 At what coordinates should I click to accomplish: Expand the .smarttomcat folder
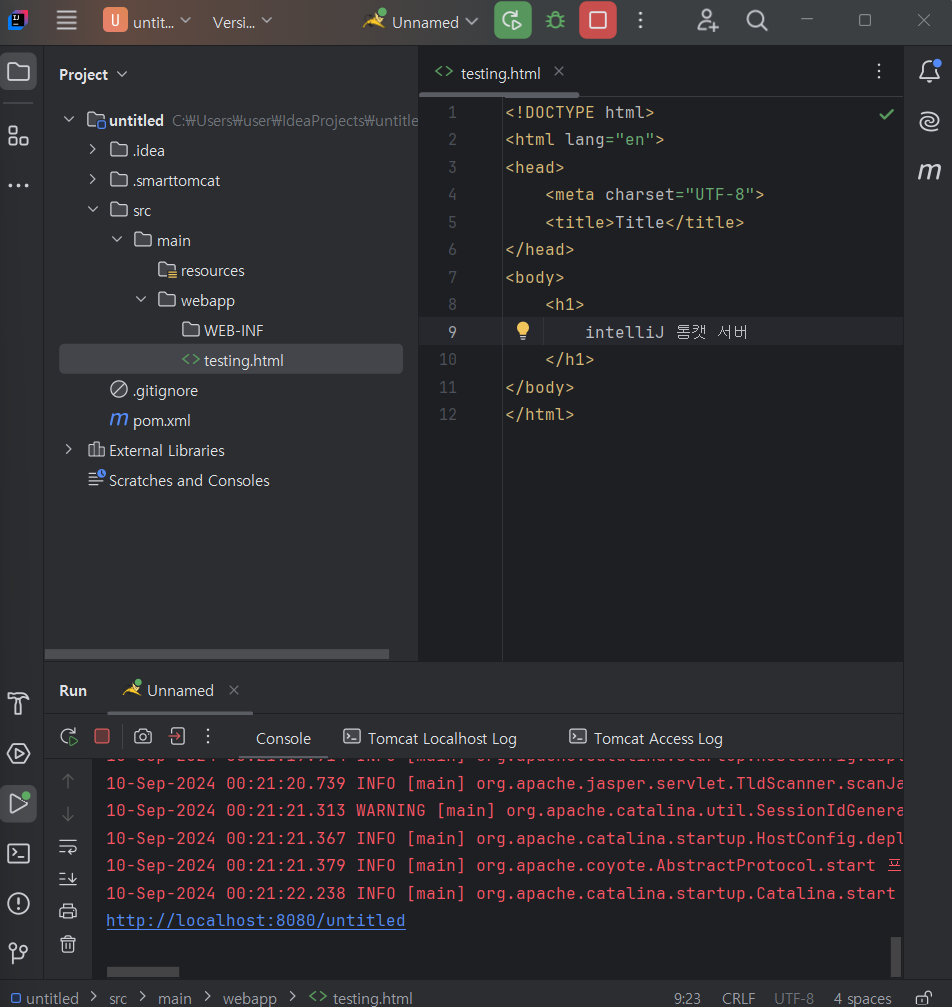click(x=93, y=179)
